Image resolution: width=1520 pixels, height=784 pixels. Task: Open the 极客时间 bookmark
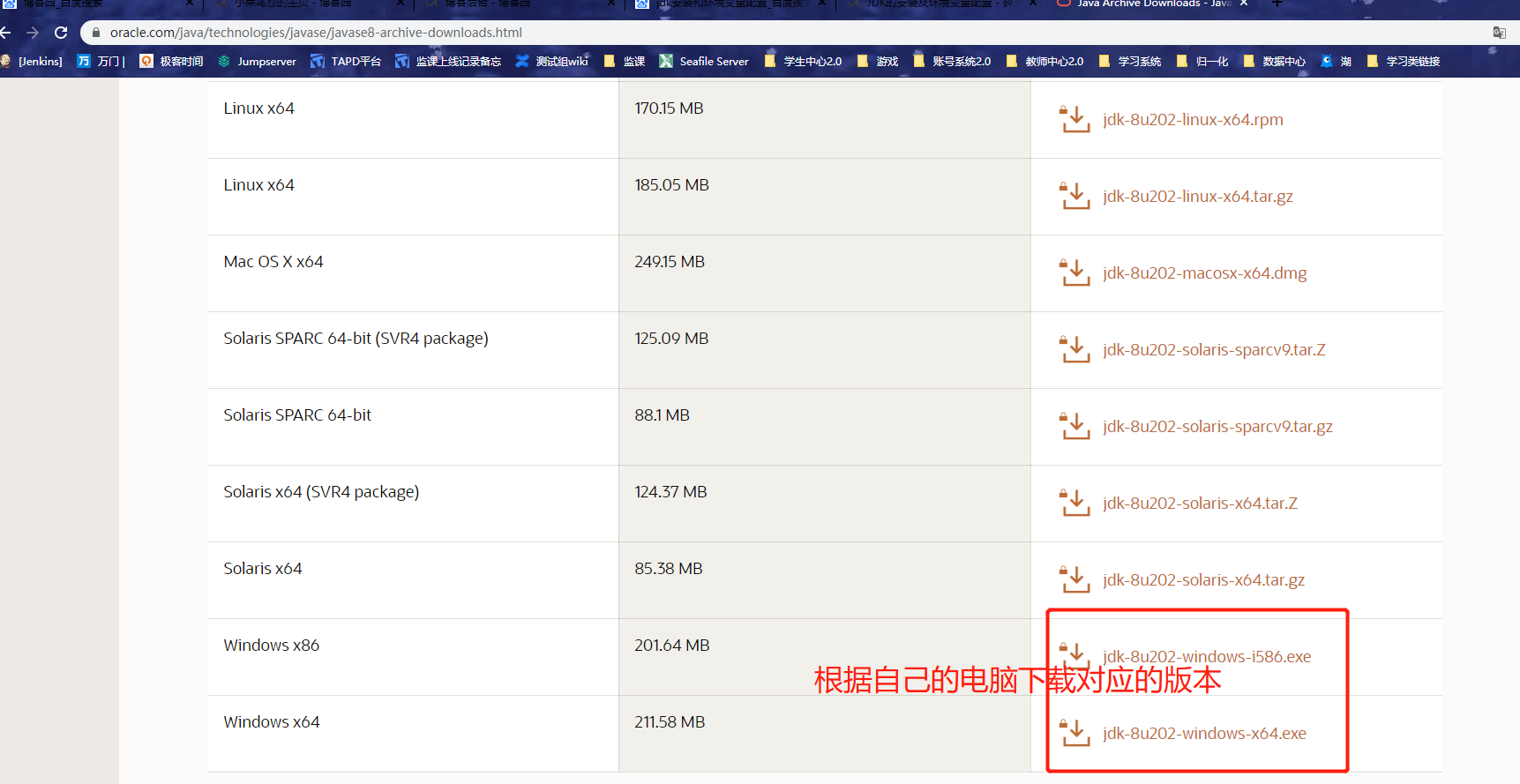point(172,61)
